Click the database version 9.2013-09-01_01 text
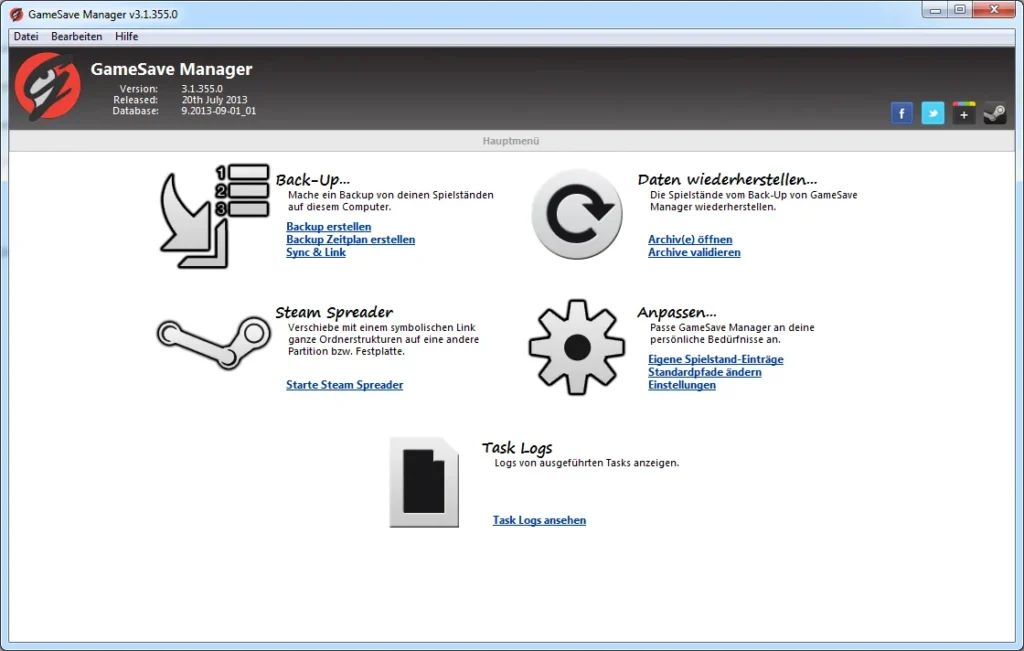This screenshot has width=1024, height=651. [x=219, y=111]
